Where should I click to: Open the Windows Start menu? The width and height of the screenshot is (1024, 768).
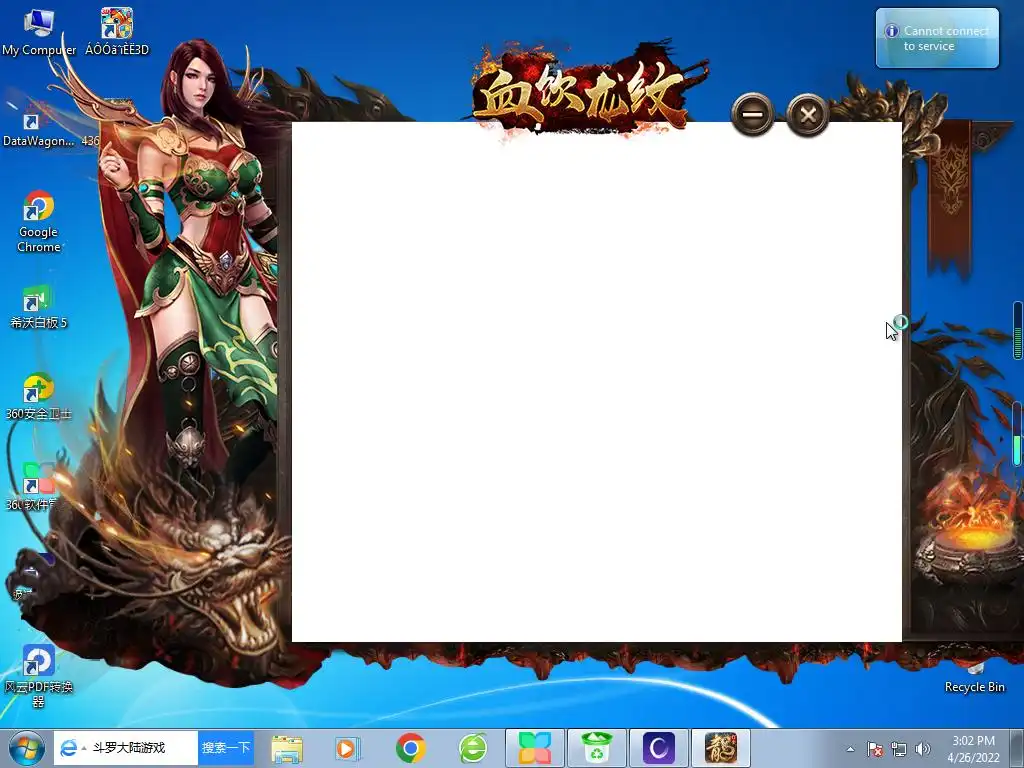[26, 748]
